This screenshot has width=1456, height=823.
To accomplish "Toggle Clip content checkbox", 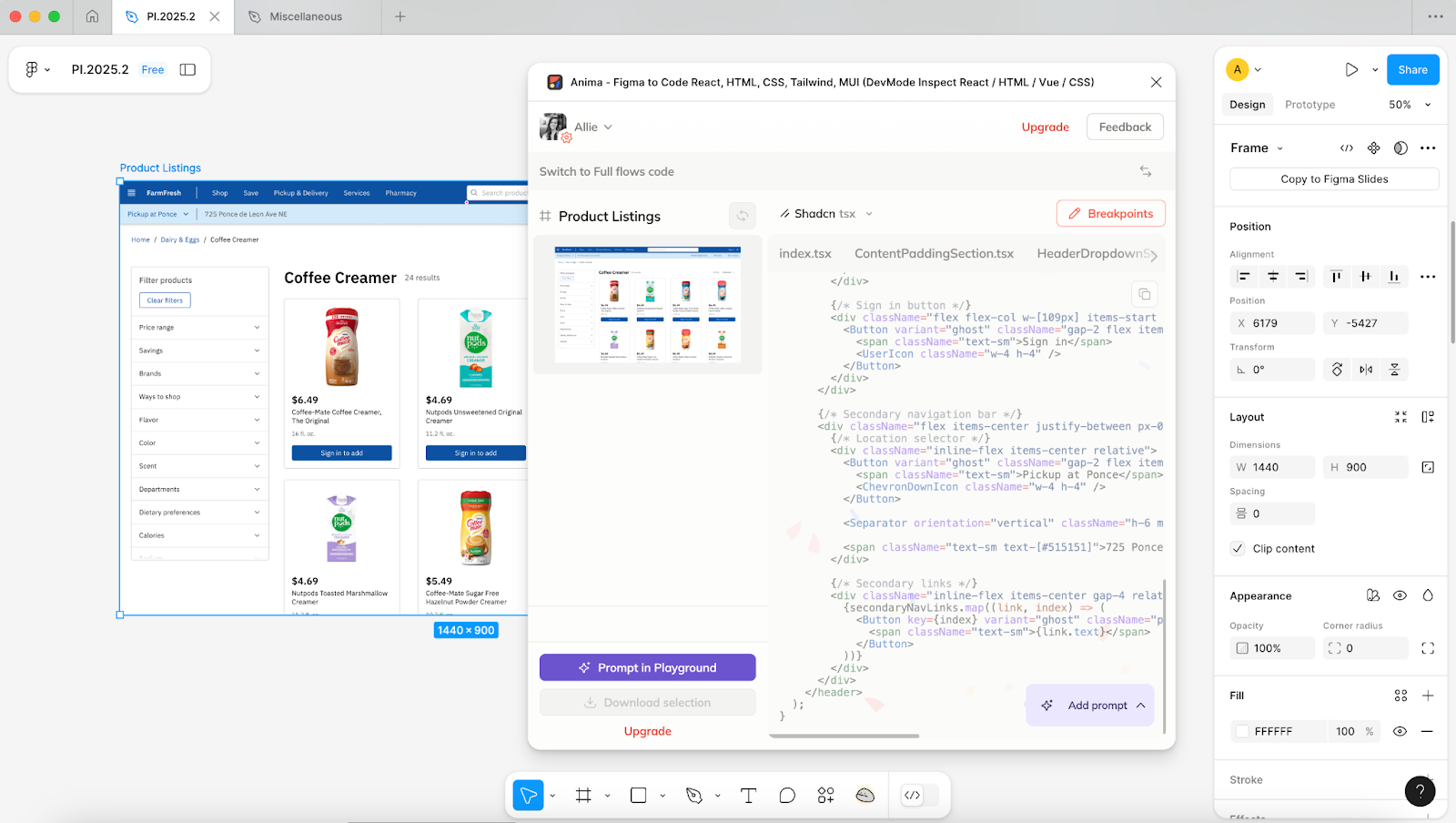I will tap(1238, 548).
